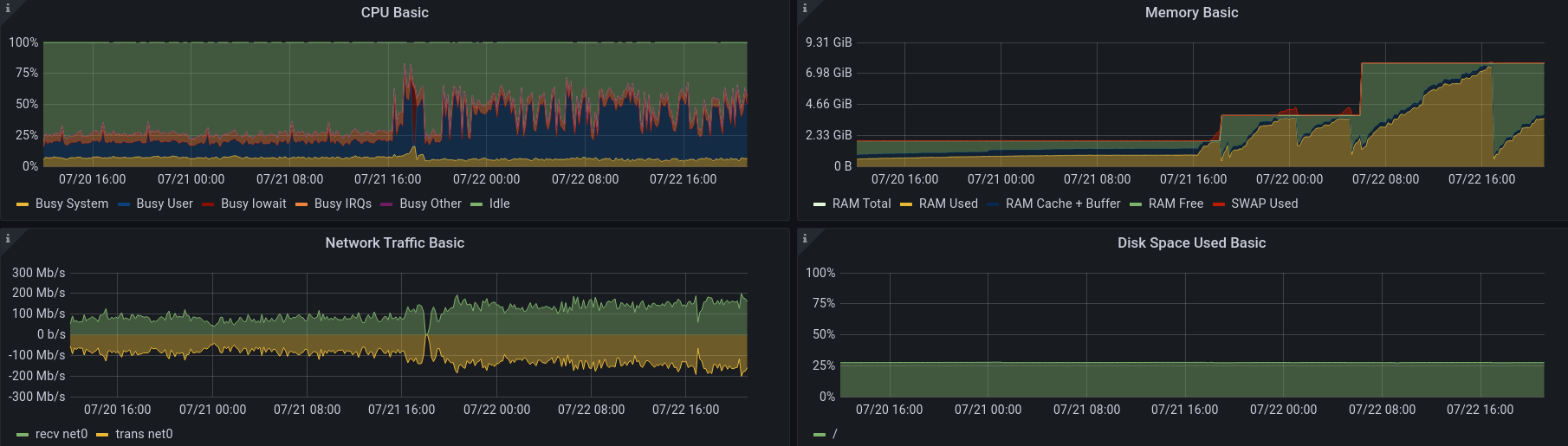Viewport: 1568px width, 446px height.
Task: Click the RAM Cache + Buffer legend label
Action: [1063, 204]
